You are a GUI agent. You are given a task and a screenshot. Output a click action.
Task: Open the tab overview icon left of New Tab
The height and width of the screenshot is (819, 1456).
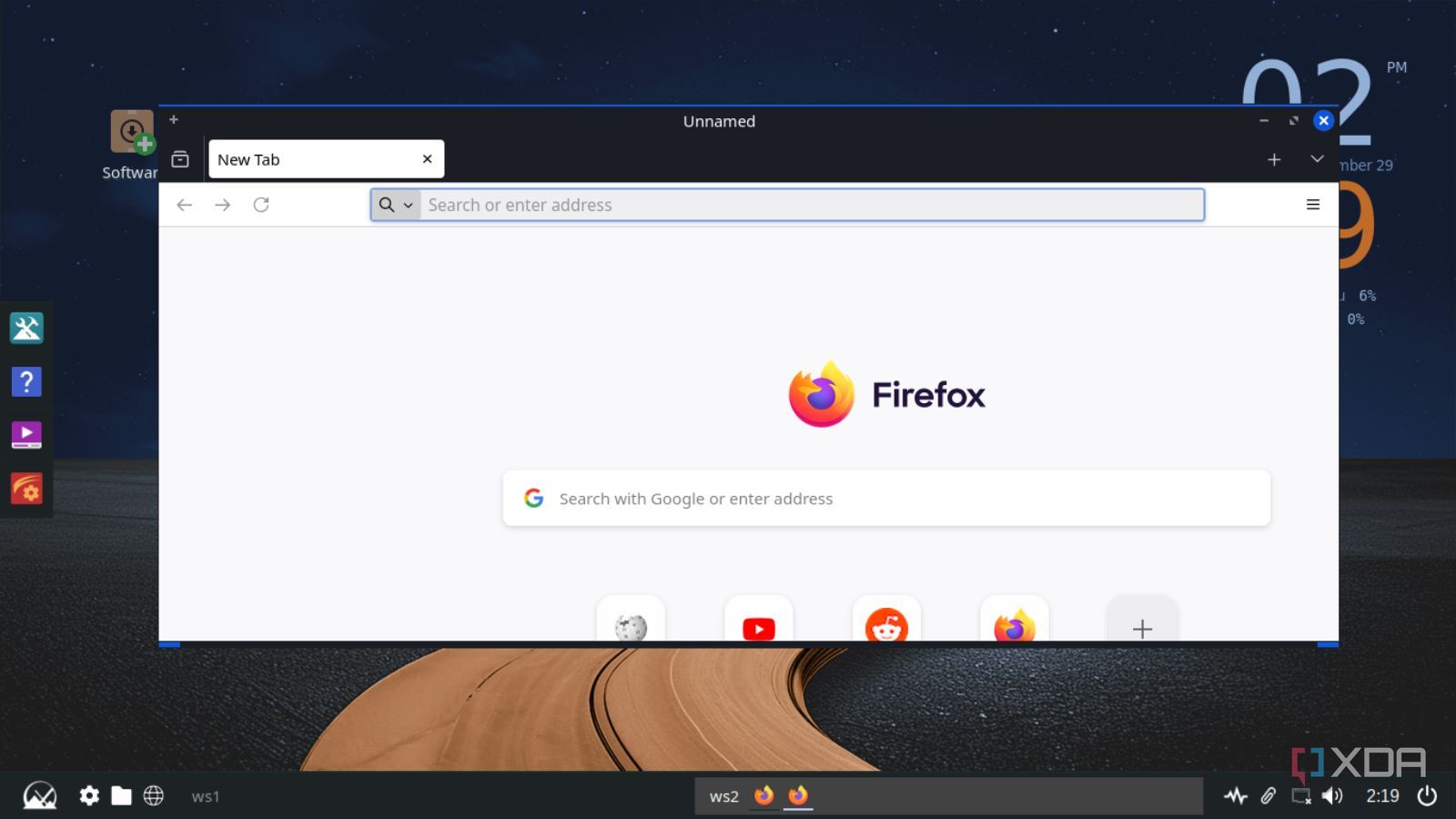click(180, 159)
